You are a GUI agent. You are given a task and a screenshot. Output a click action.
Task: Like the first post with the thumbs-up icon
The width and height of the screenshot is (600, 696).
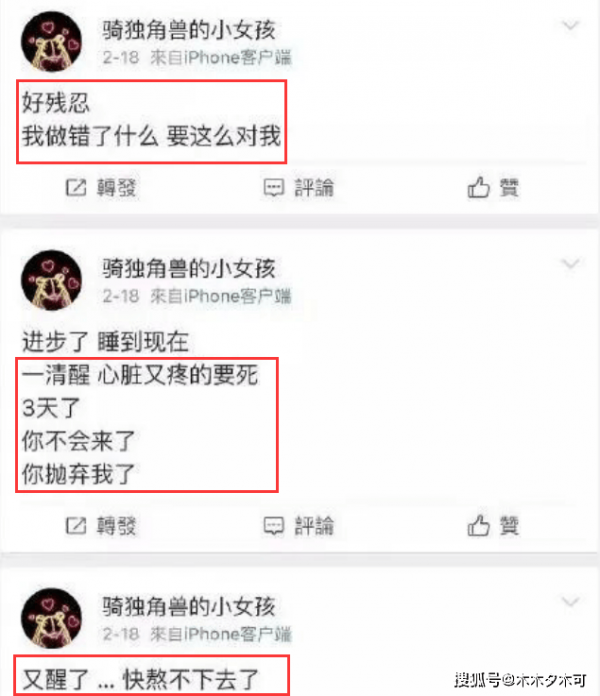point(478,187)
